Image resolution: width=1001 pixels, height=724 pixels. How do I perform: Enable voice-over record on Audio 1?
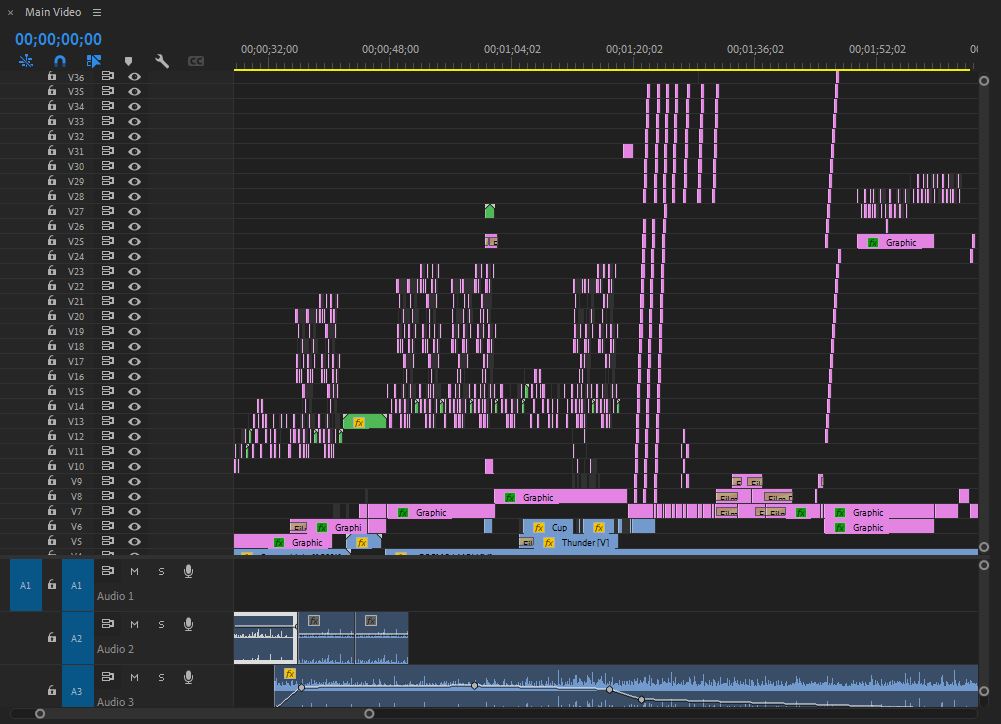188,571
